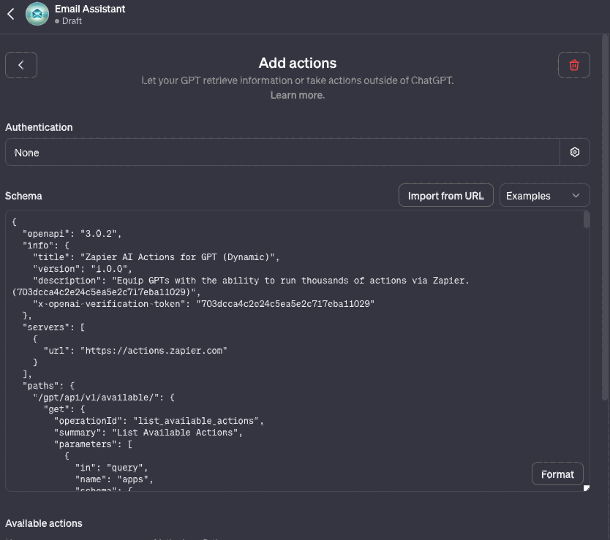
Task: Open the Learn more link
Action: [298, 95]
